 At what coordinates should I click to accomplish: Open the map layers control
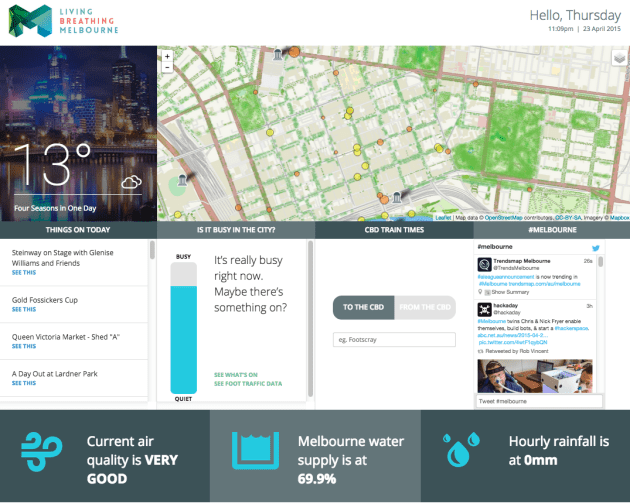coord(619,58)
